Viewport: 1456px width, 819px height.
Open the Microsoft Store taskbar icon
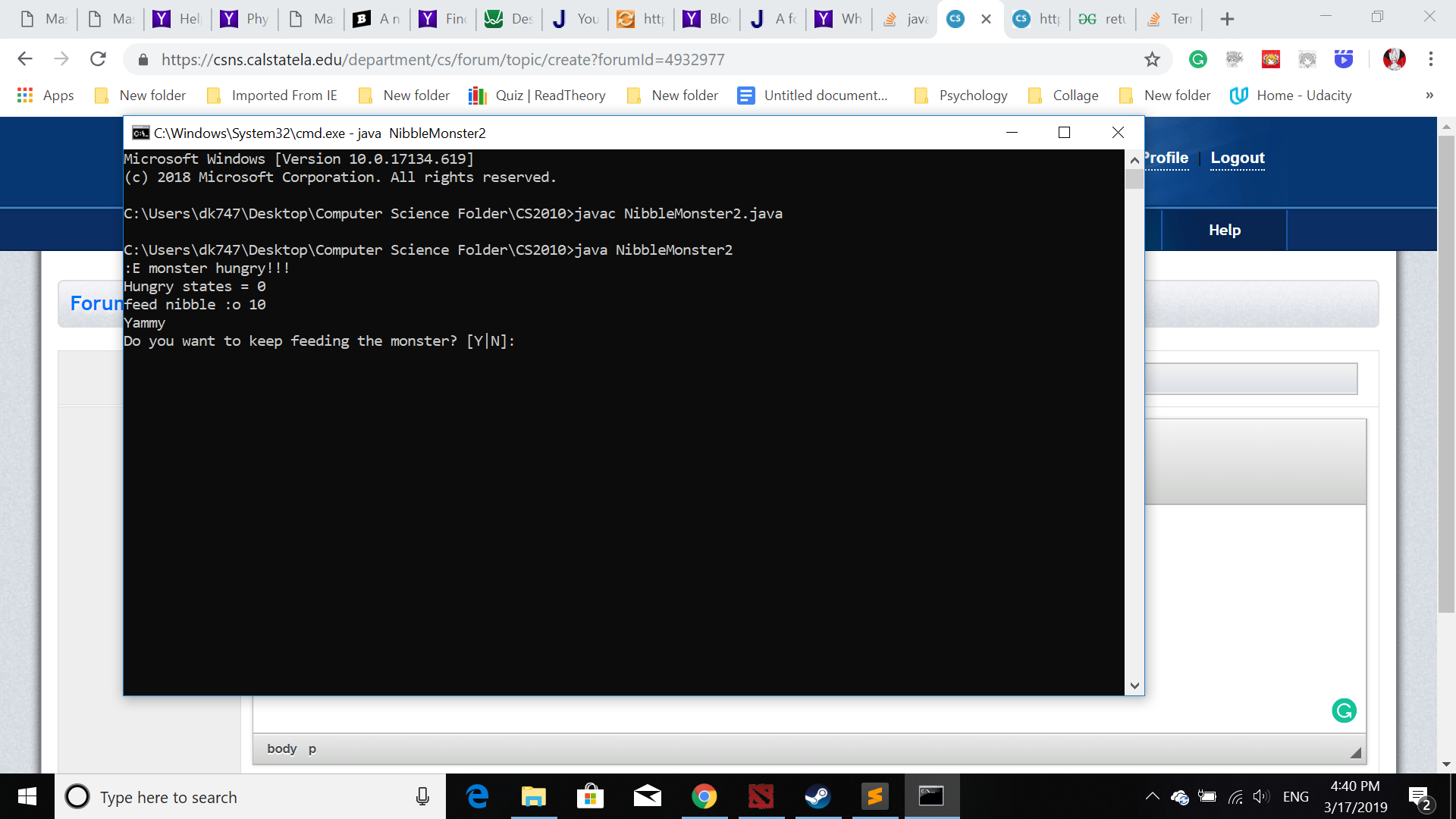click(x=590, y=796)
